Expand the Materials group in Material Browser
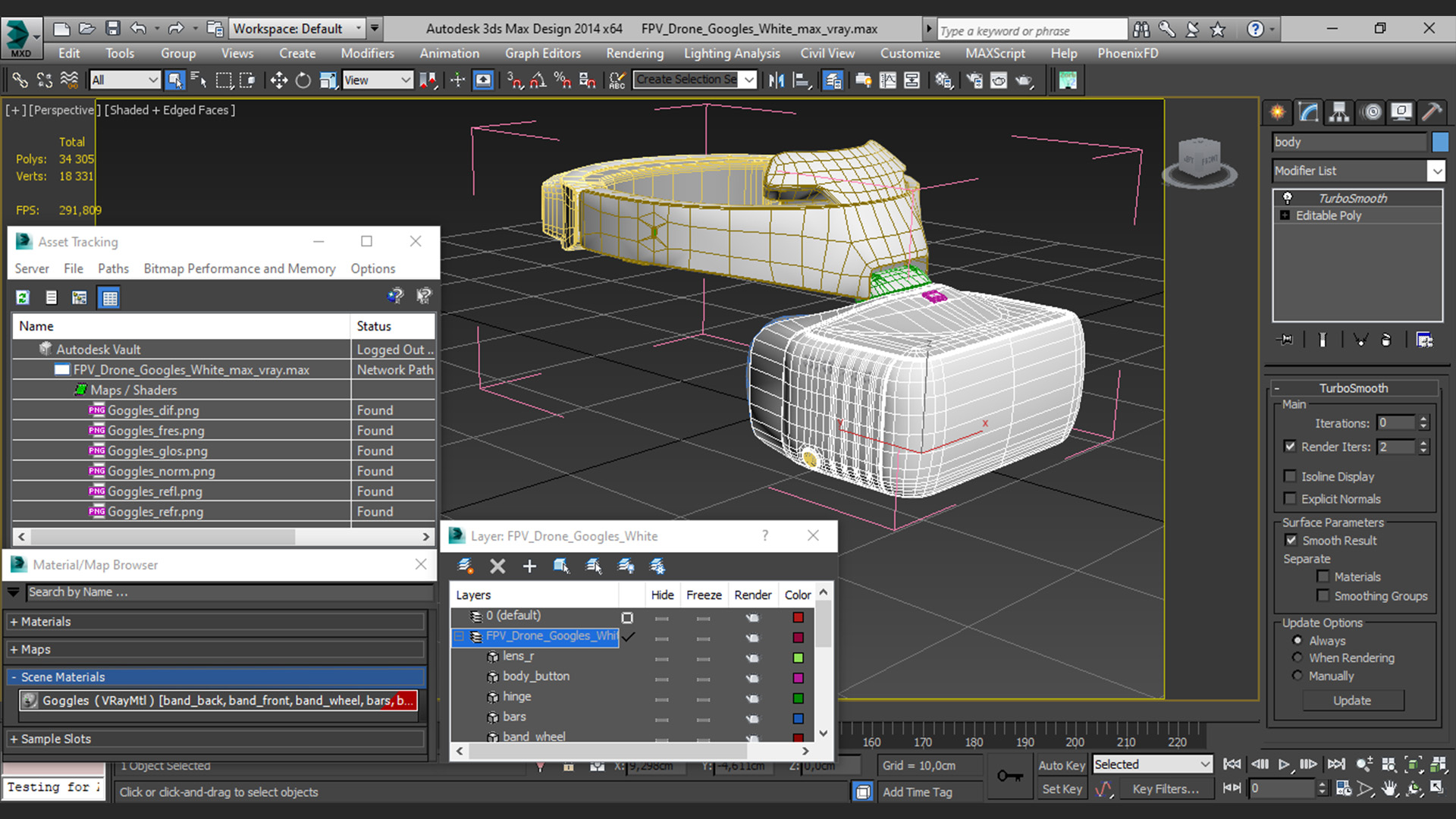1456x819 pixels. point(14,621)
